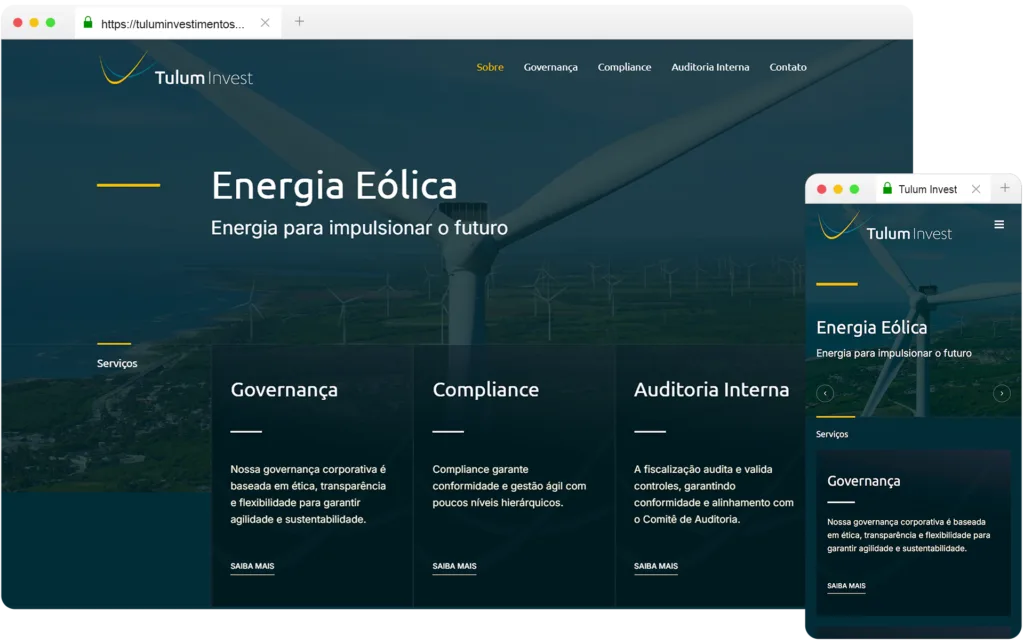Click SAIBA MAIS in mobile Governança card
This screenshot has height=643, width=1024.
coord(846,586)
